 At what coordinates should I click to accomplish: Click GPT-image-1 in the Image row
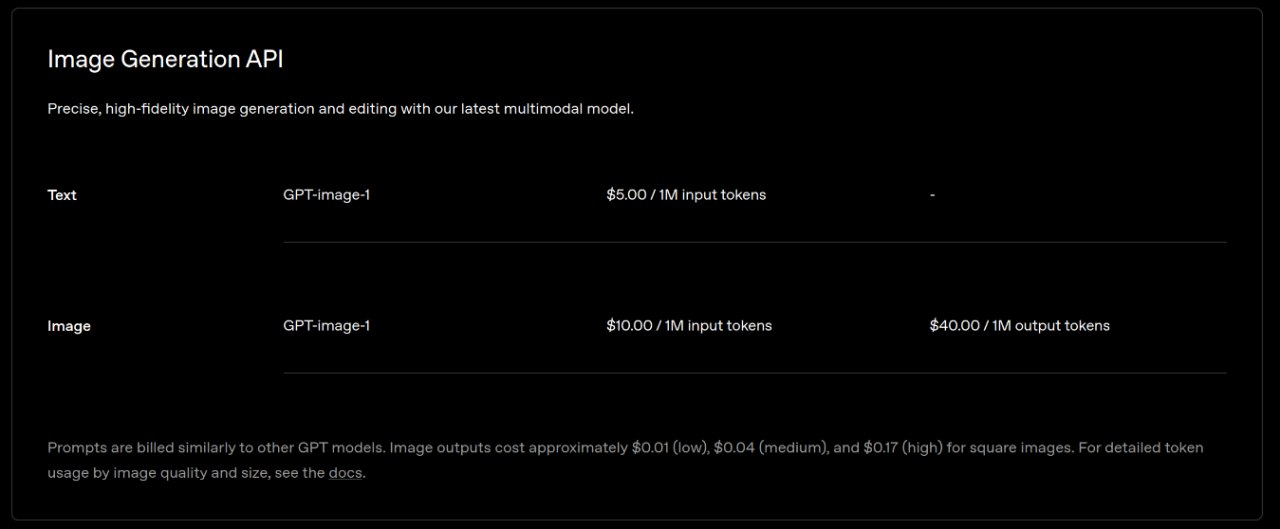(327, 325)
